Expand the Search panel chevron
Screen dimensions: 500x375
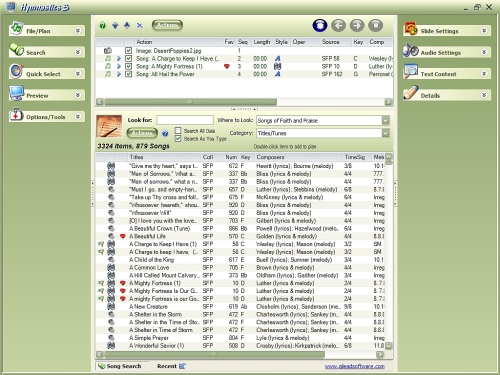pyautogui.click(x=78, y=52)
